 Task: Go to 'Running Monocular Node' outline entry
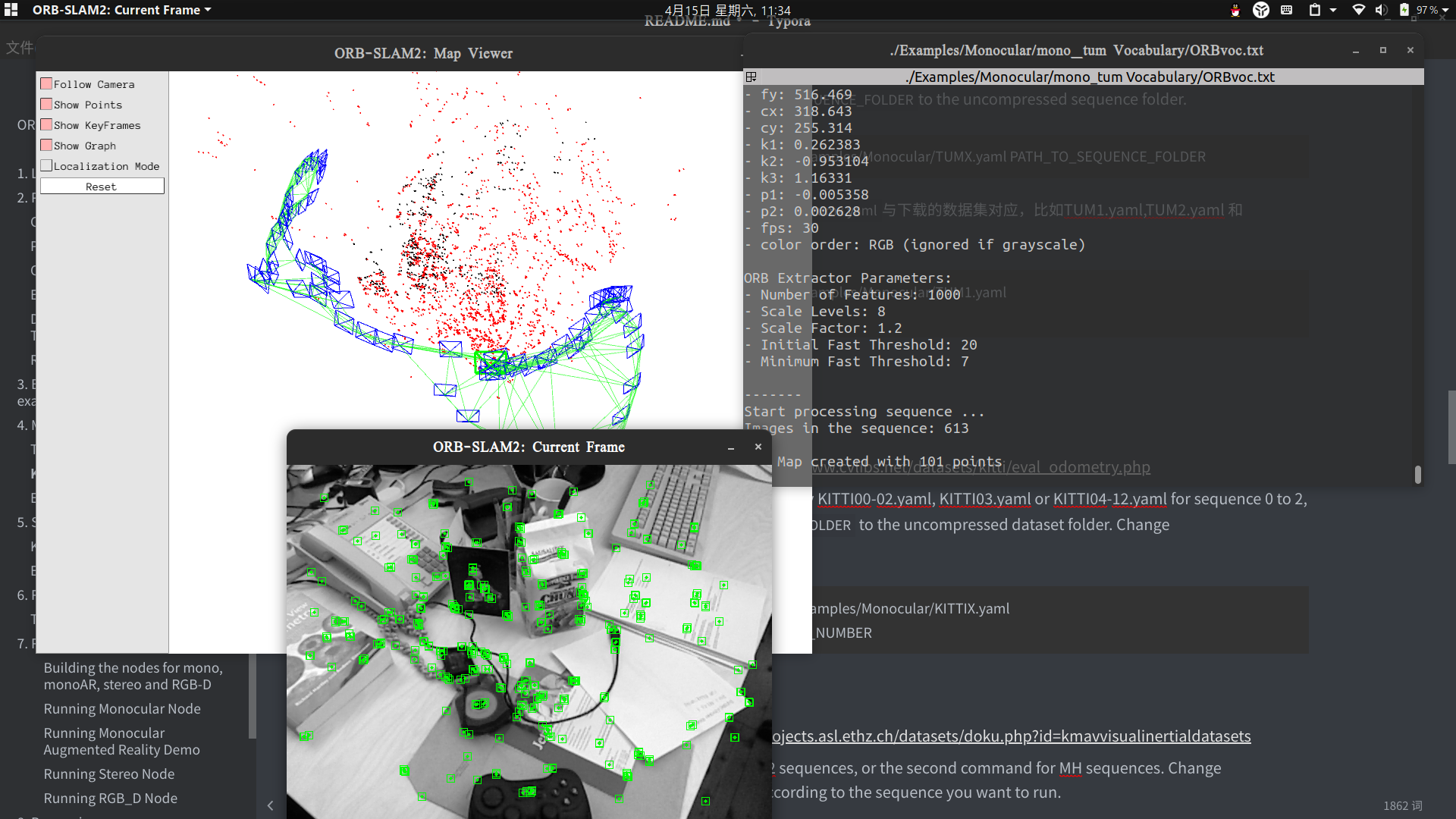click(x=122, y=709)
